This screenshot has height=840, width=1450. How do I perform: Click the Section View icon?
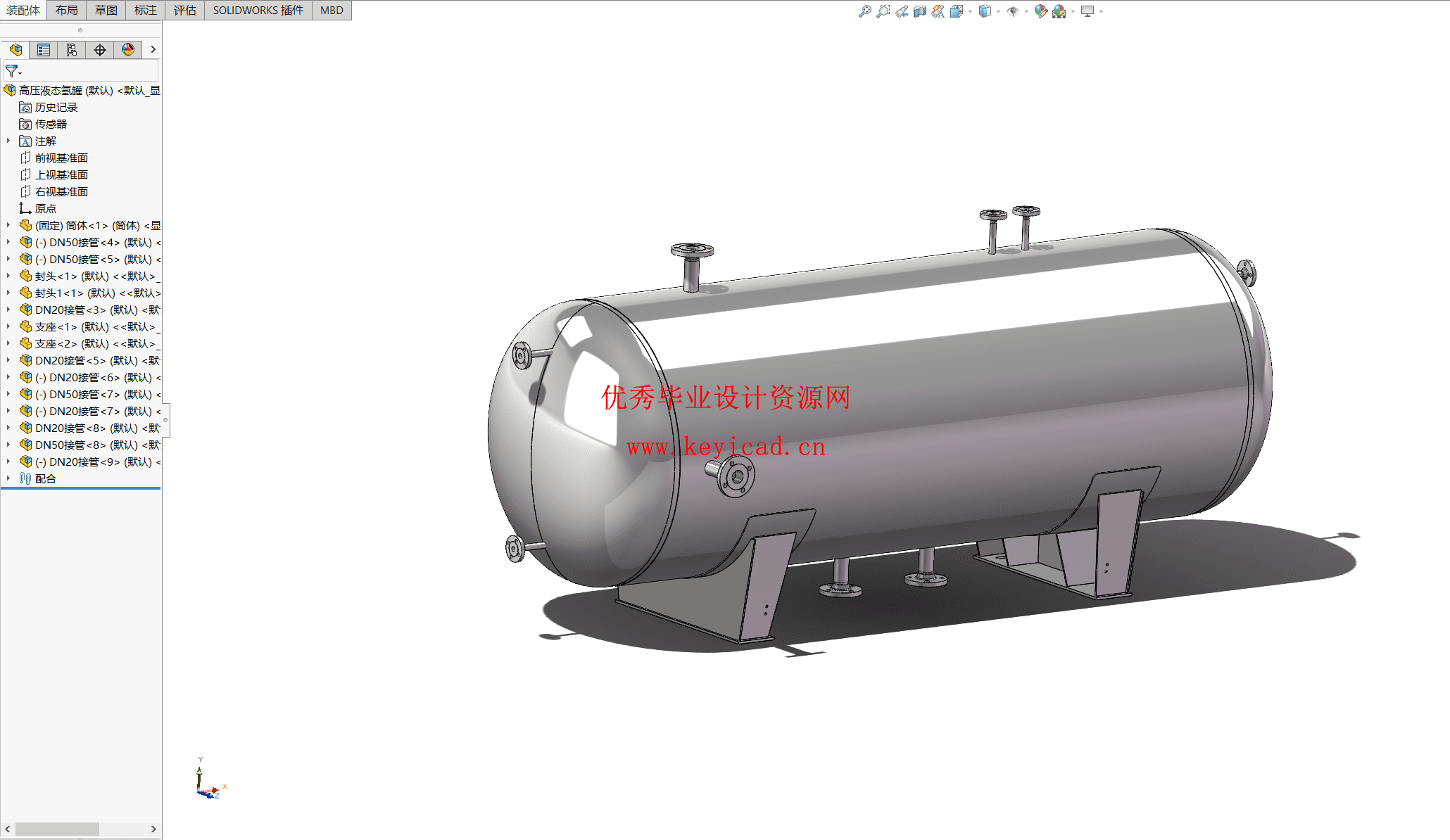[919, 11]
